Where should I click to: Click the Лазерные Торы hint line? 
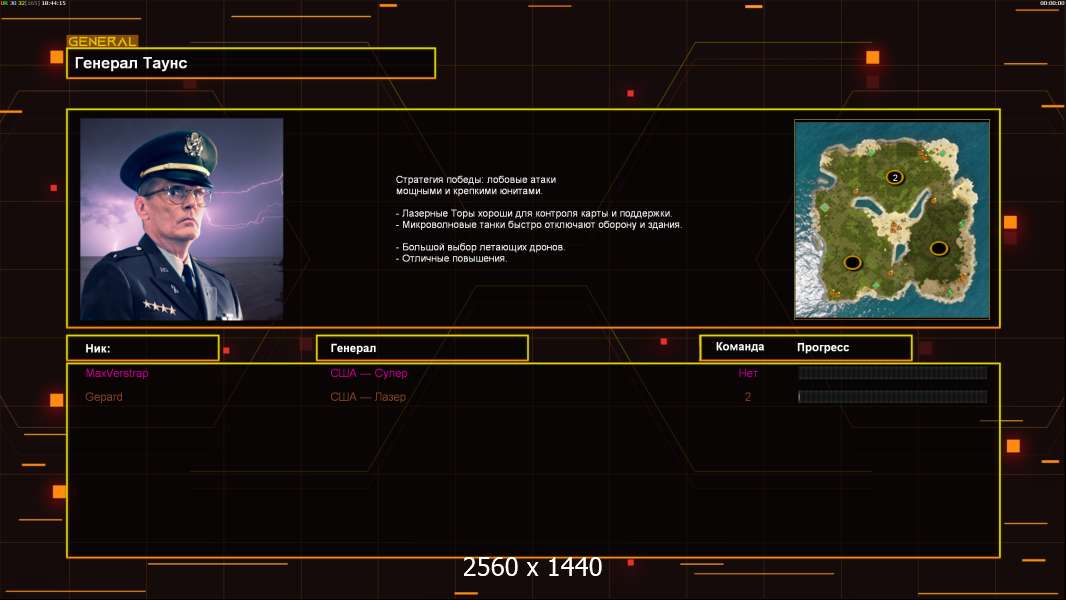pos(534,213)
